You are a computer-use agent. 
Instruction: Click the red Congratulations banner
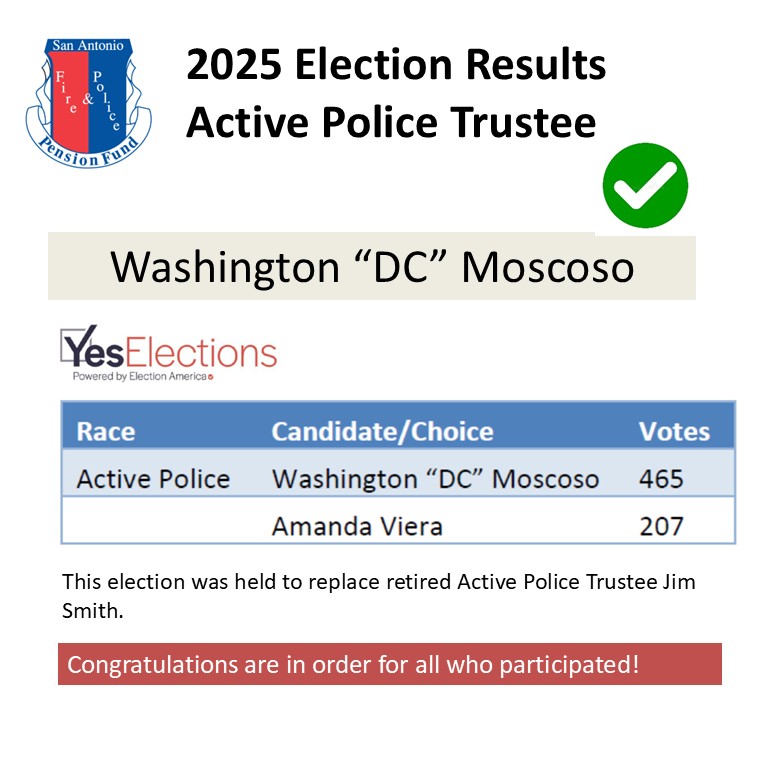(390, 664)
